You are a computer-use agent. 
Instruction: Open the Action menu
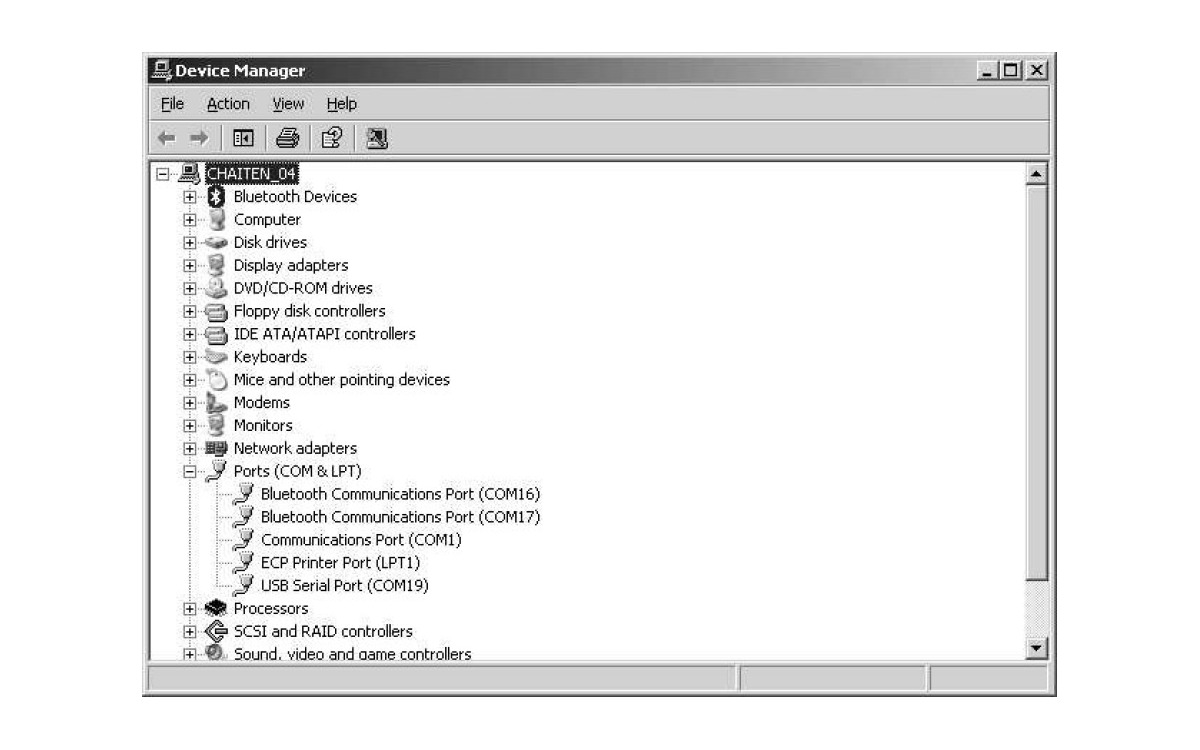pyautogui.click(x=228, y=104)
